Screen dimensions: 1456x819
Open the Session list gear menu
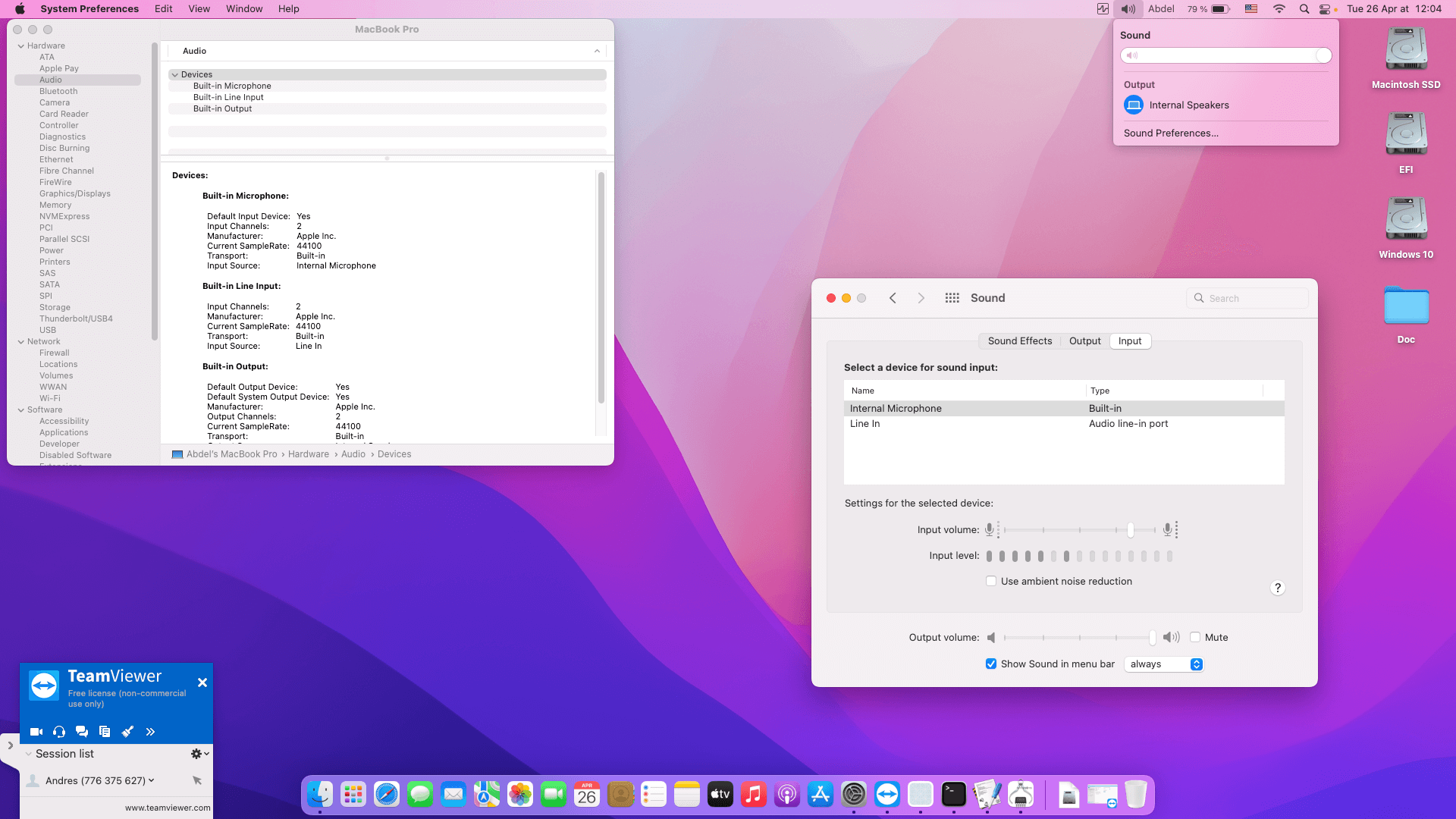click(x=199, y=754)
